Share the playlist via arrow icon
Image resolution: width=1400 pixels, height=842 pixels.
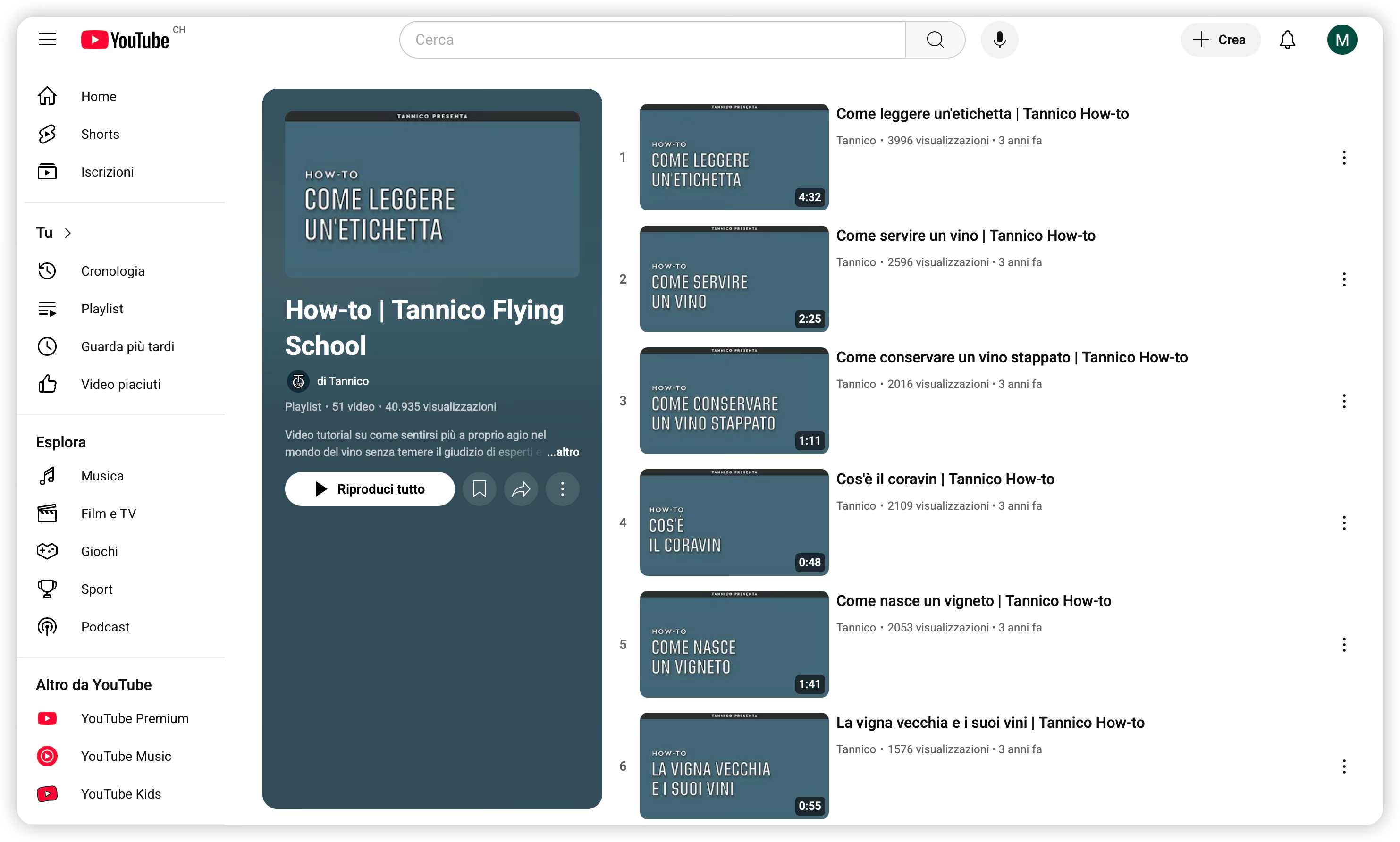point(521,489)
